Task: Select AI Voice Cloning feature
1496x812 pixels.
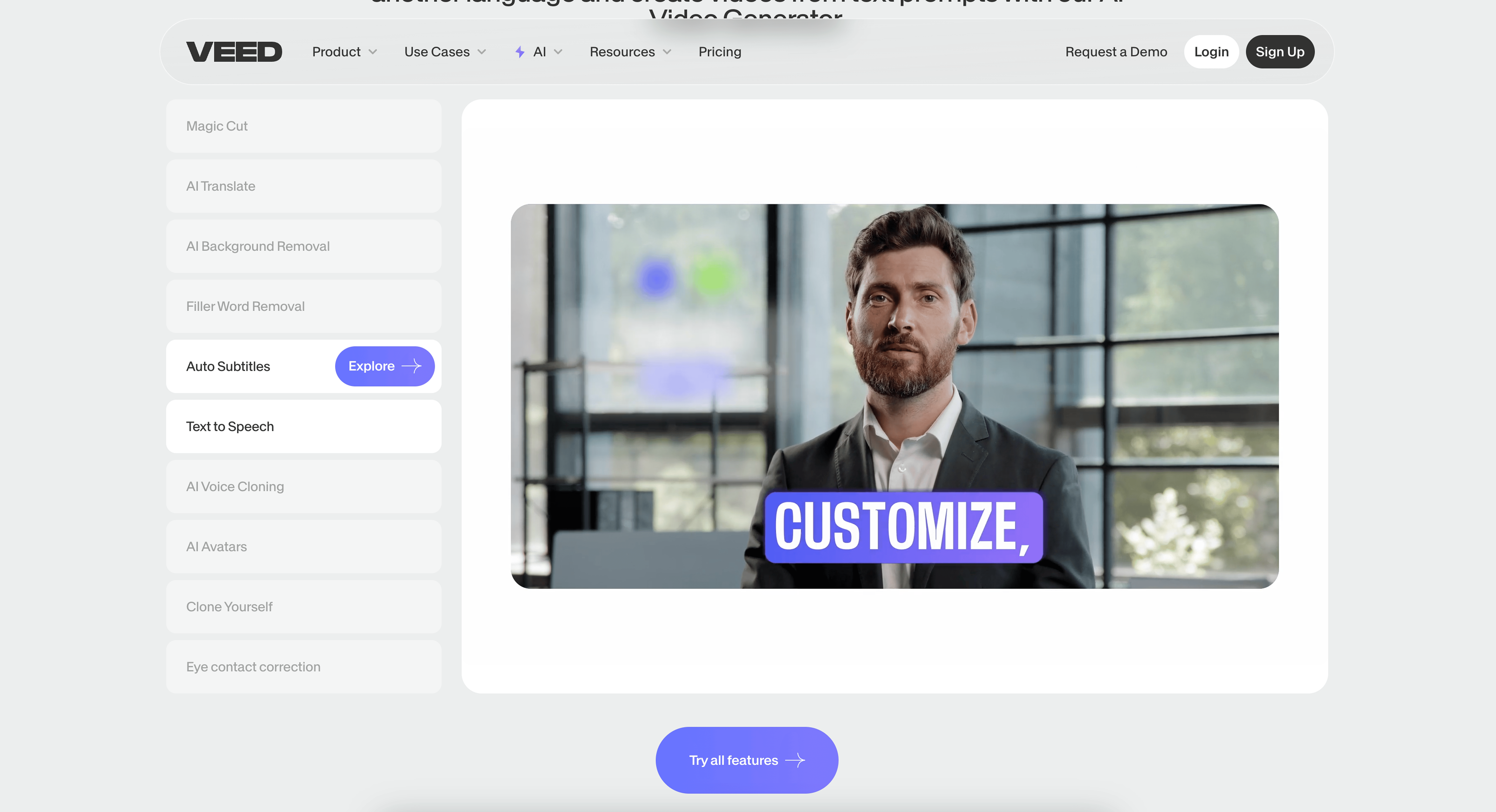Action: (303, 486)
